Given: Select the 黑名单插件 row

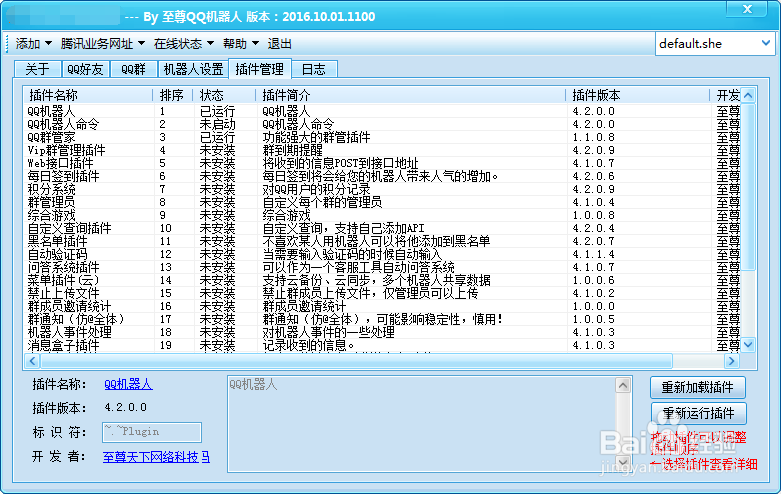Looking at the screenshot, I should [382, 241].
